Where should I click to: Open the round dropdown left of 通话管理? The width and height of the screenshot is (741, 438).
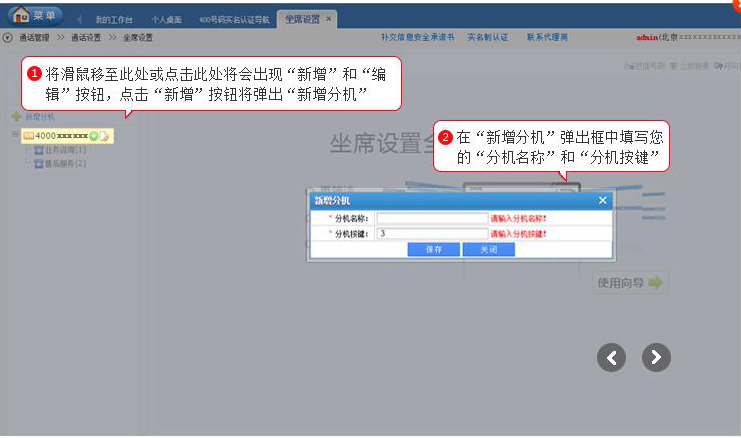pos(8,37)
